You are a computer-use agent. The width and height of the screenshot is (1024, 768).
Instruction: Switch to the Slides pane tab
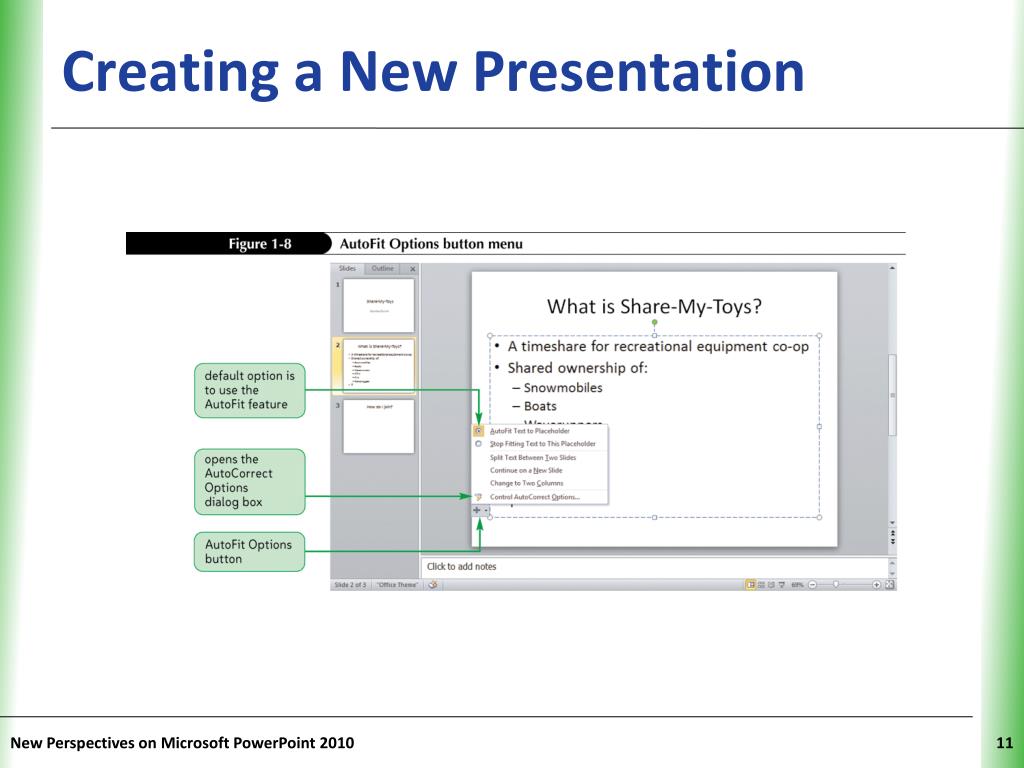tap(347, 268)
